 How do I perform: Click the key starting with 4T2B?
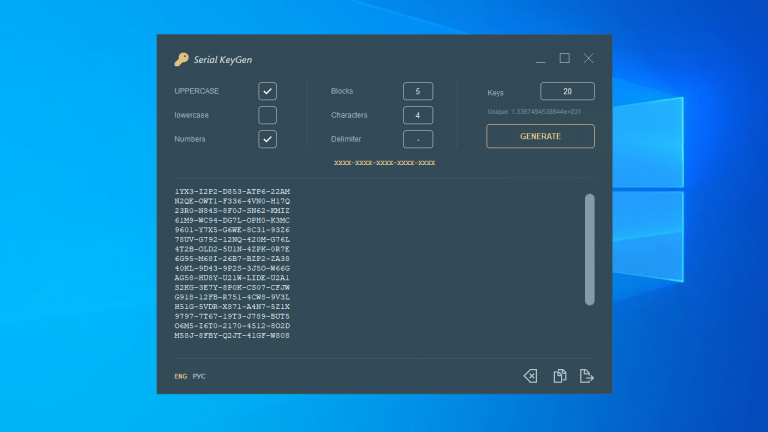tap(232, 249)
